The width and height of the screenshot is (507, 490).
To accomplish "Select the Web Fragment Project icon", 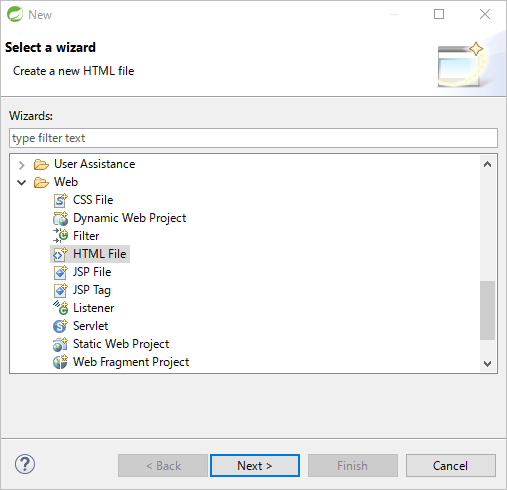I will click(60, 362).
